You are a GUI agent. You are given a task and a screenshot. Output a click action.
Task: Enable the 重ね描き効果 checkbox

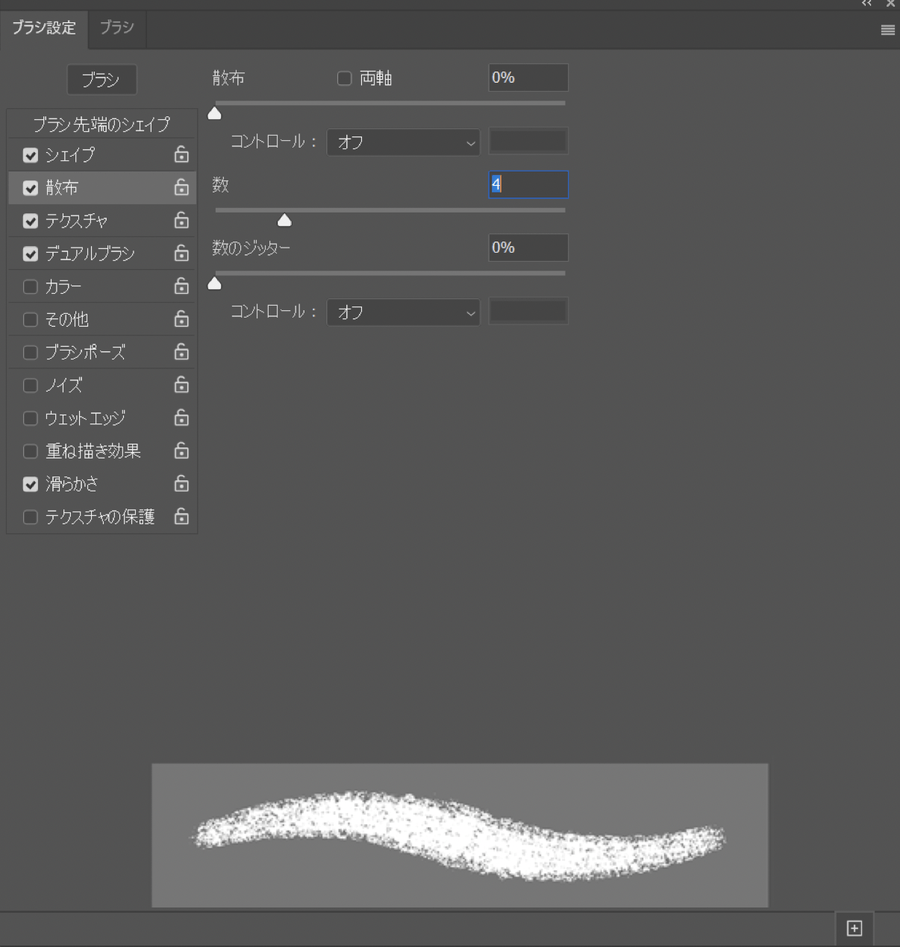point(30,451)
